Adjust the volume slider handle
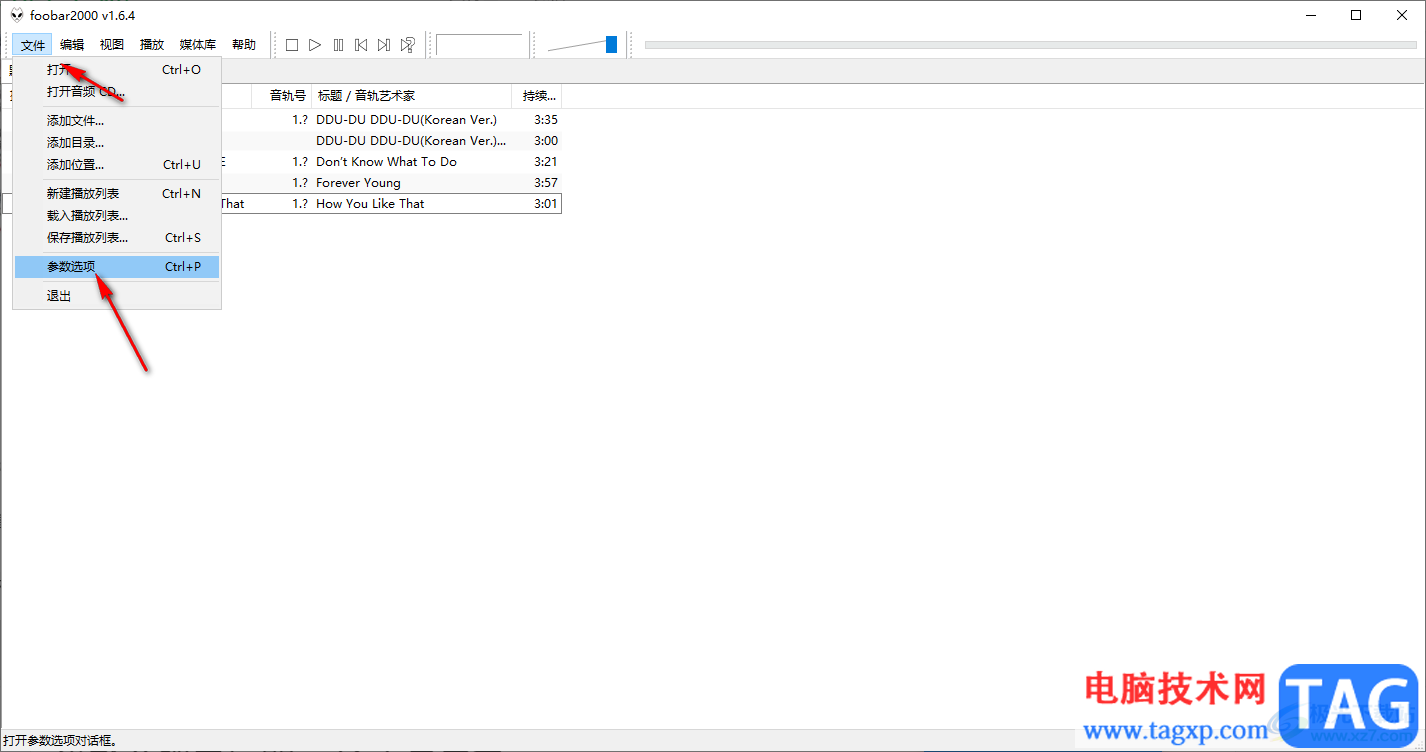The width and height of the screenshot is (1426, 752). 611,45
